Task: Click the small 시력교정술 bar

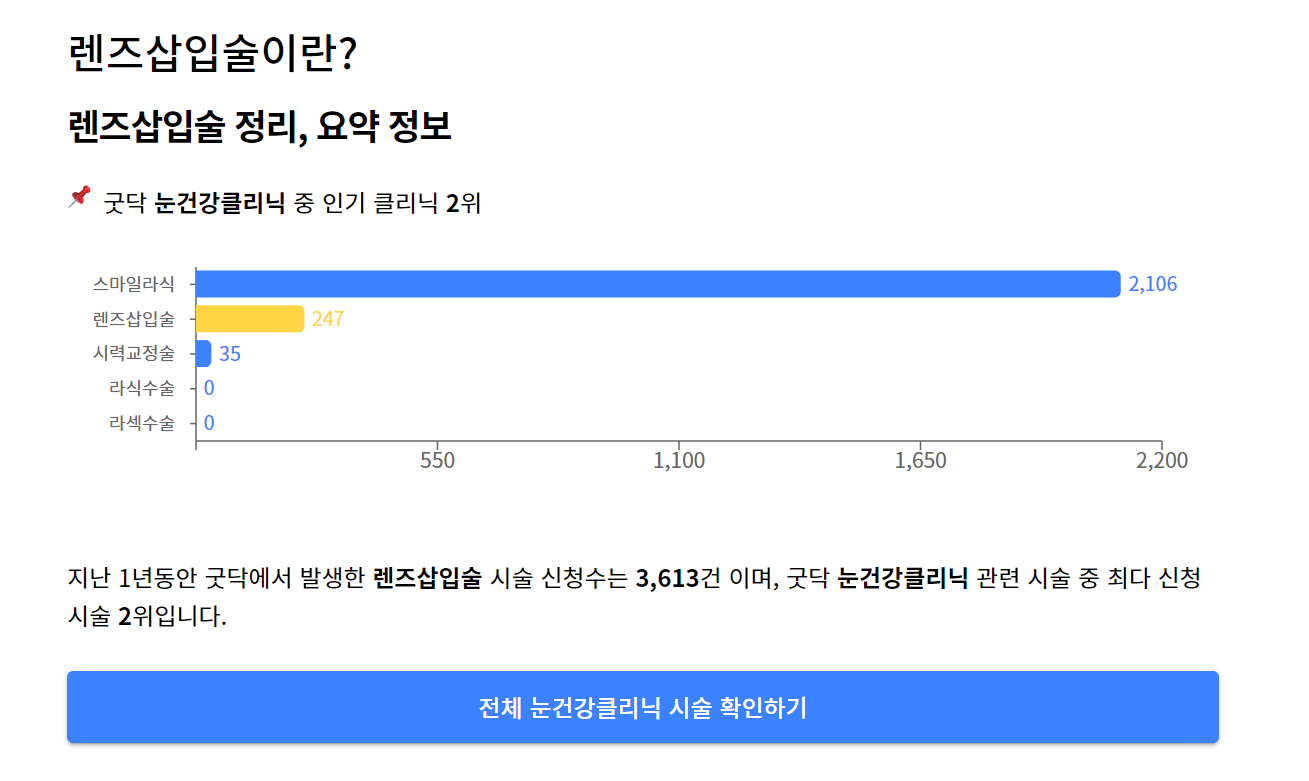Action: click(x=202, y=353)
